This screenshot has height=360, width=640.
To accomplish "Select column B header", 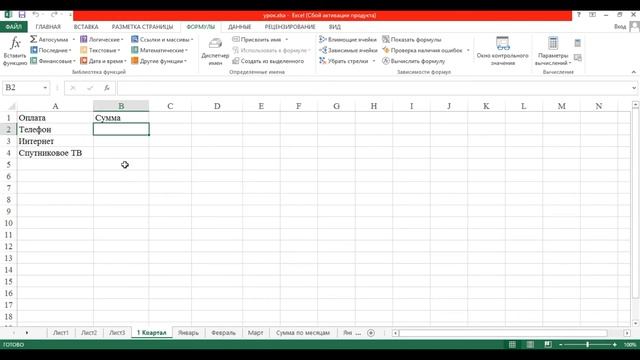I will (x=121, y=106).
